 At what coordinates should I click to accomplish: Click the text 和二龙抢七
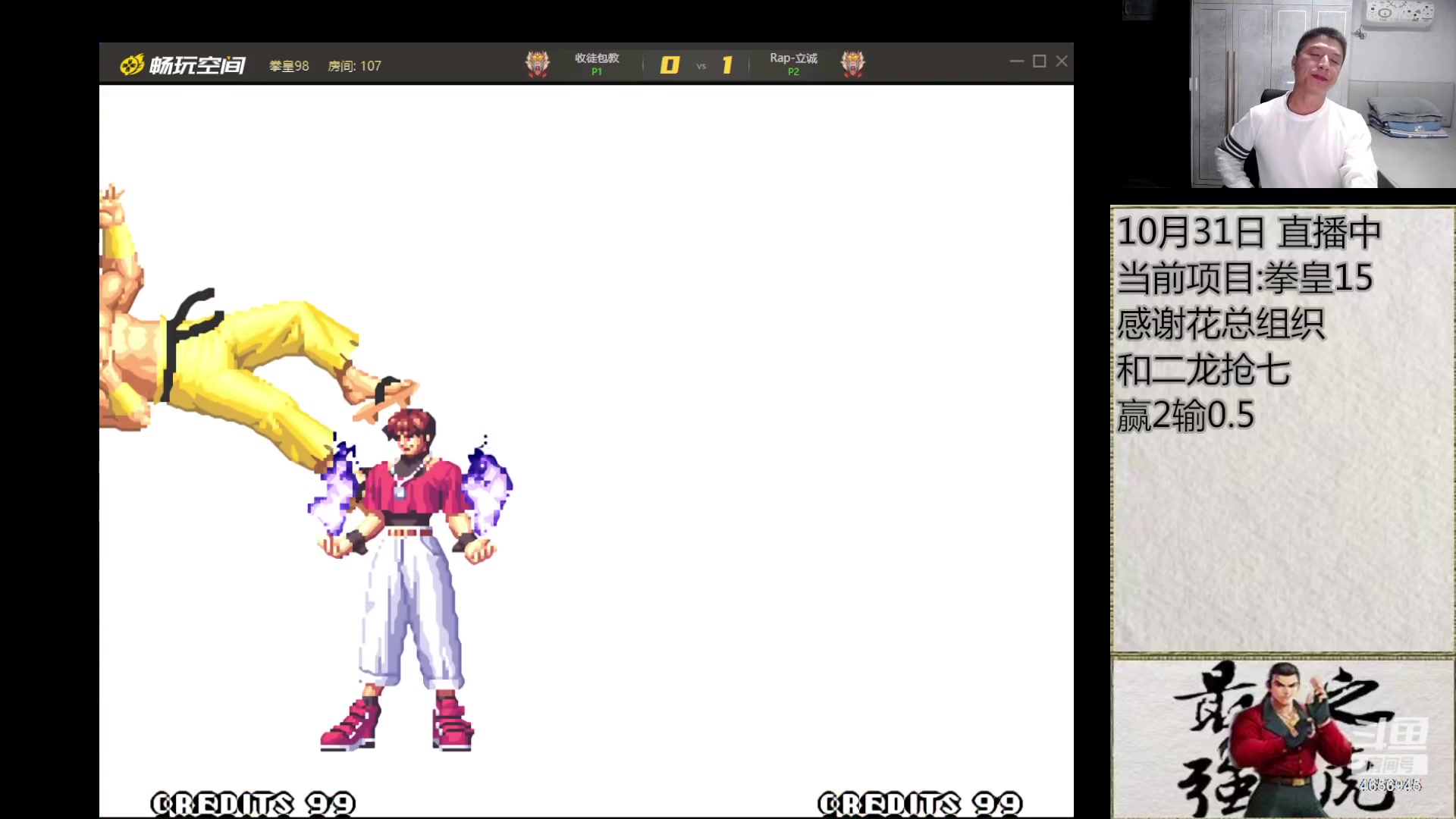pyautogui.click(x=1203, y=370)
